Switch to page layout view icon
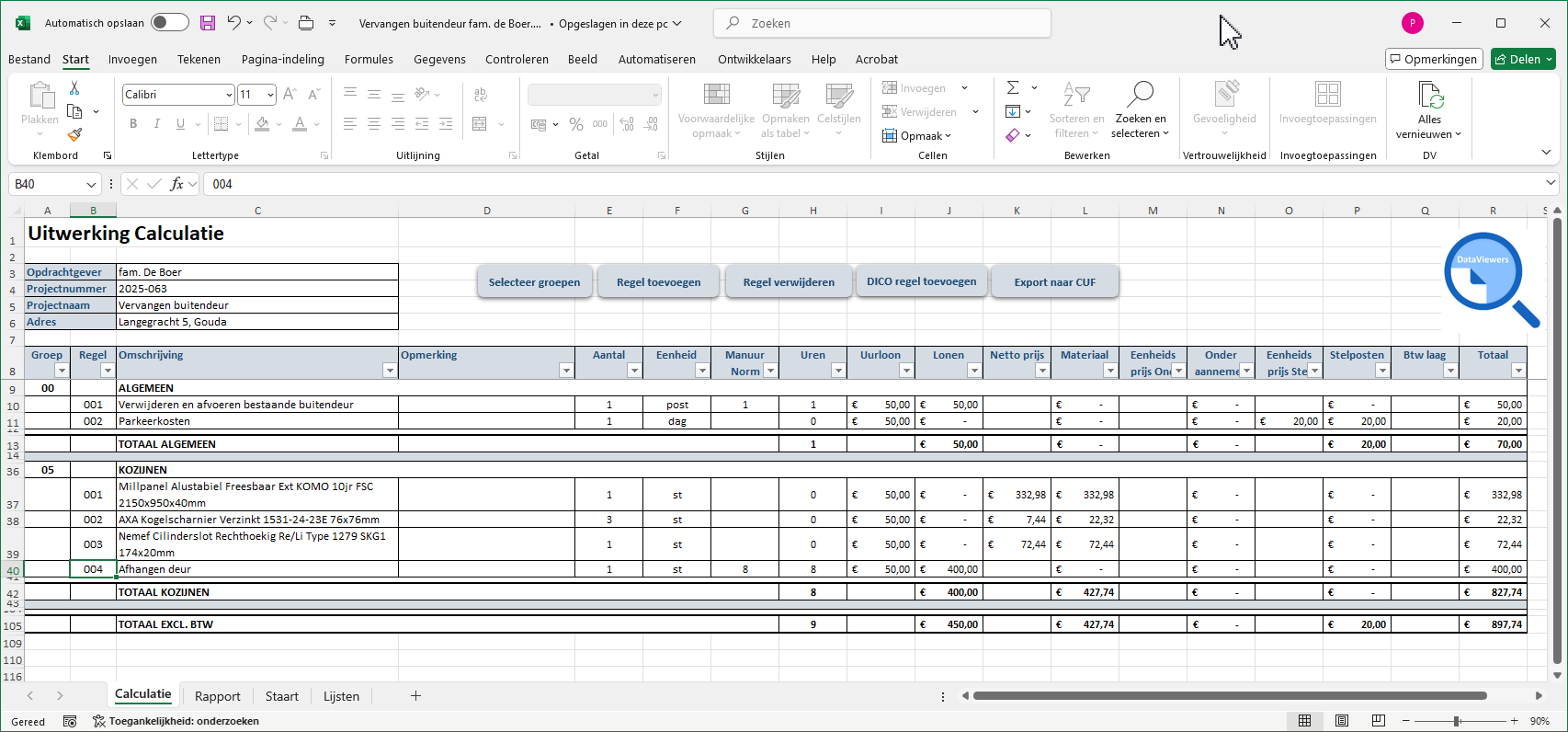Viewport: 1568px width, 732px height. pyautogui.click(x=1342, y=721)
